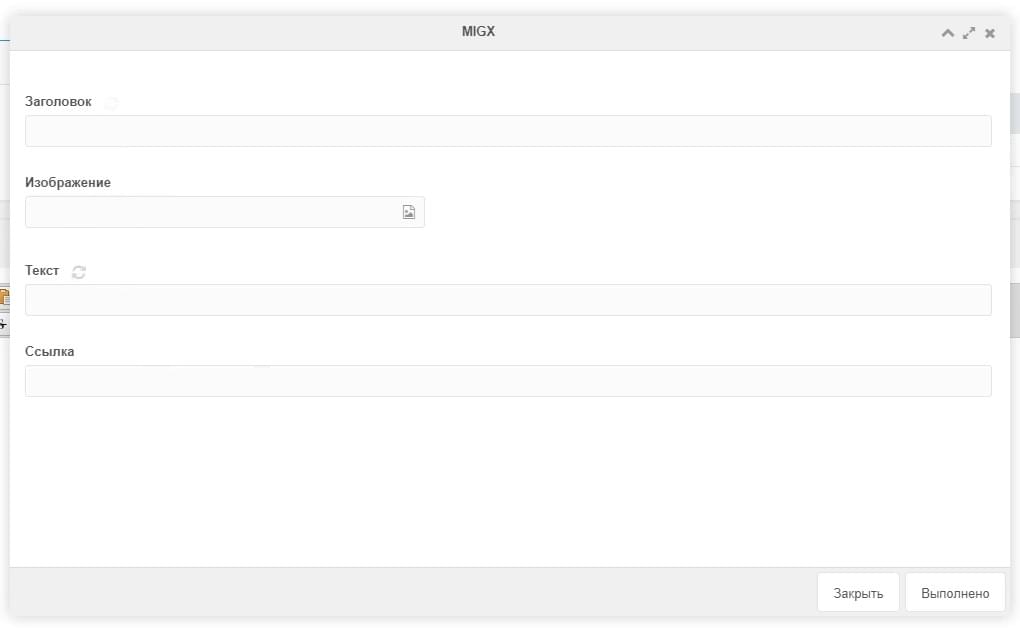Click the Выполнено button
The width and height of the screenshot is (1020, 633).
[955, 593]
